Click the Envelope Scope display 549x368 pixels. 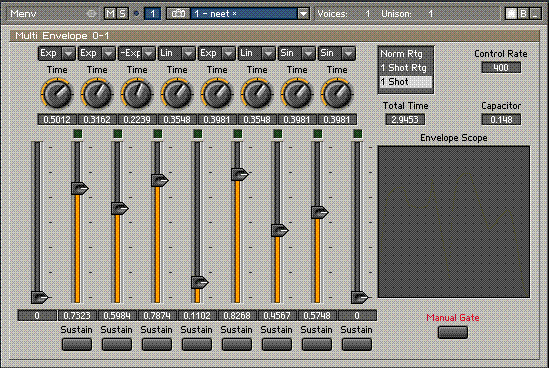(x=454, y=222)
